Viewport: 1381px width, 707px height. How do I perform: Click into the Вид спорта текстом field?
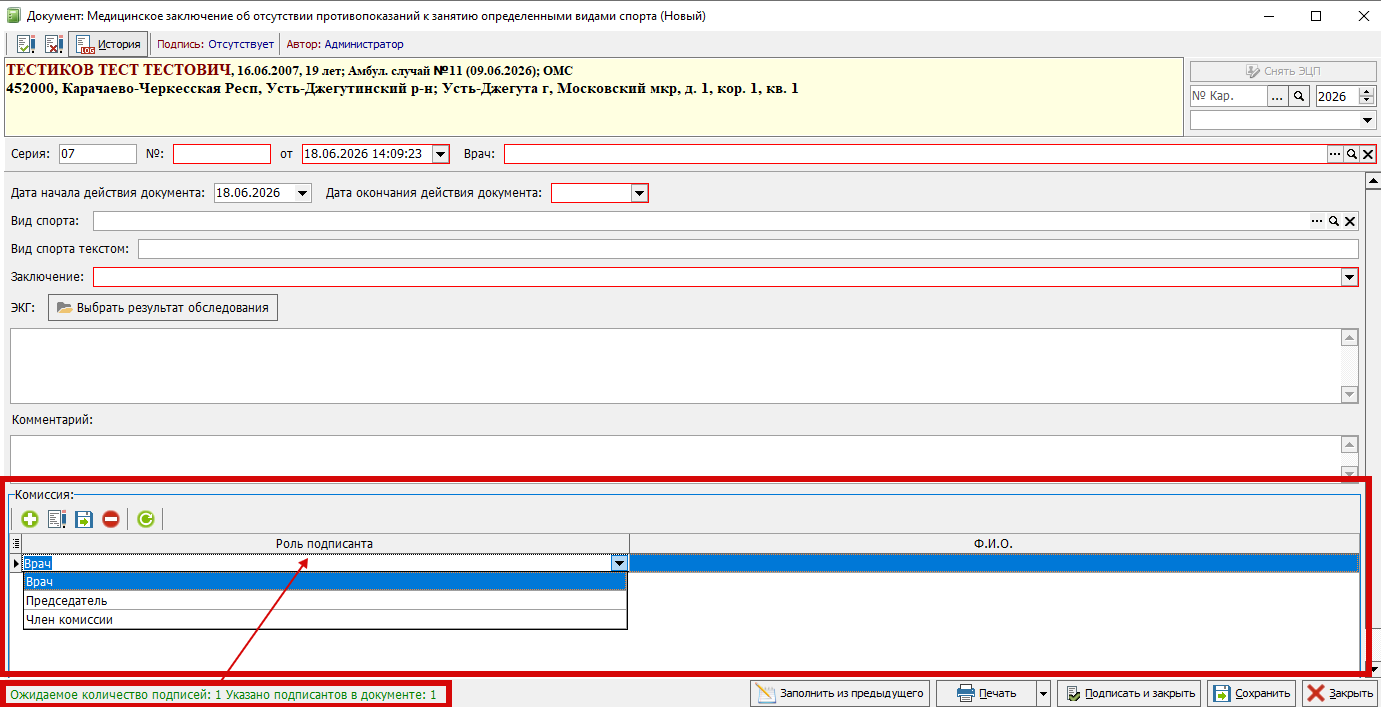[x=748, y=249]
